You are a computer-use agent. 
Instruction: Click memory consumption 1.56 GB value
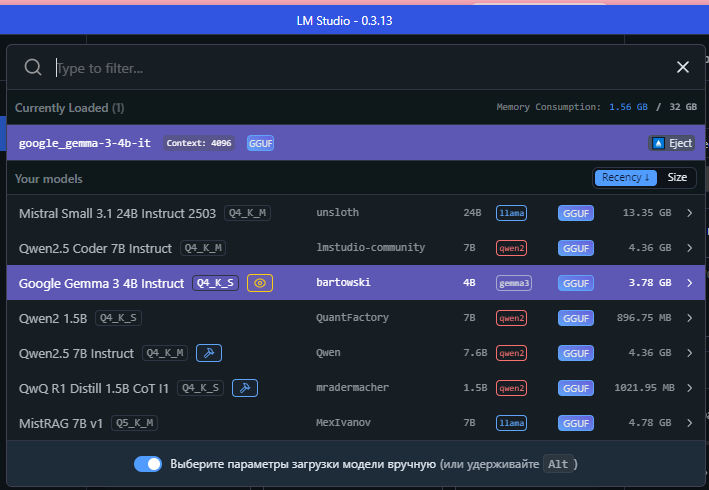click(x=628, y=107)
